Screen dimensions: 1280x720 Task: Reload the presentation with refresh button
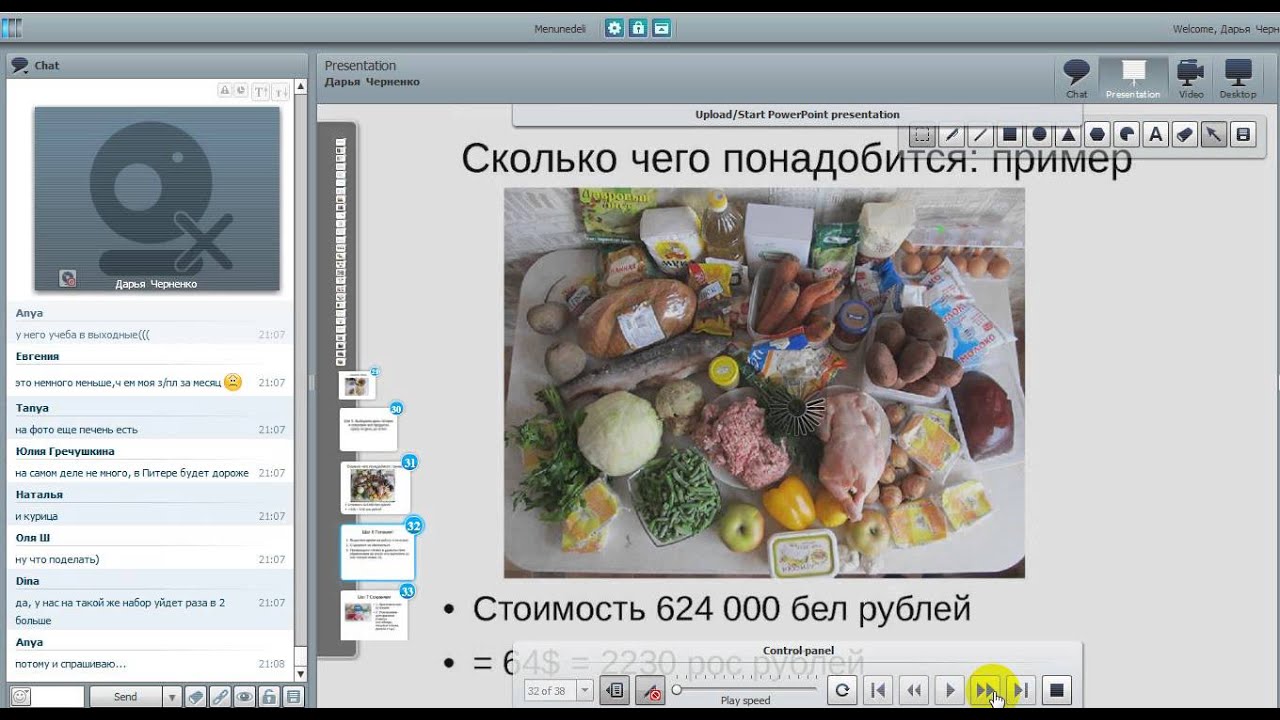click(x=842, y=690)
